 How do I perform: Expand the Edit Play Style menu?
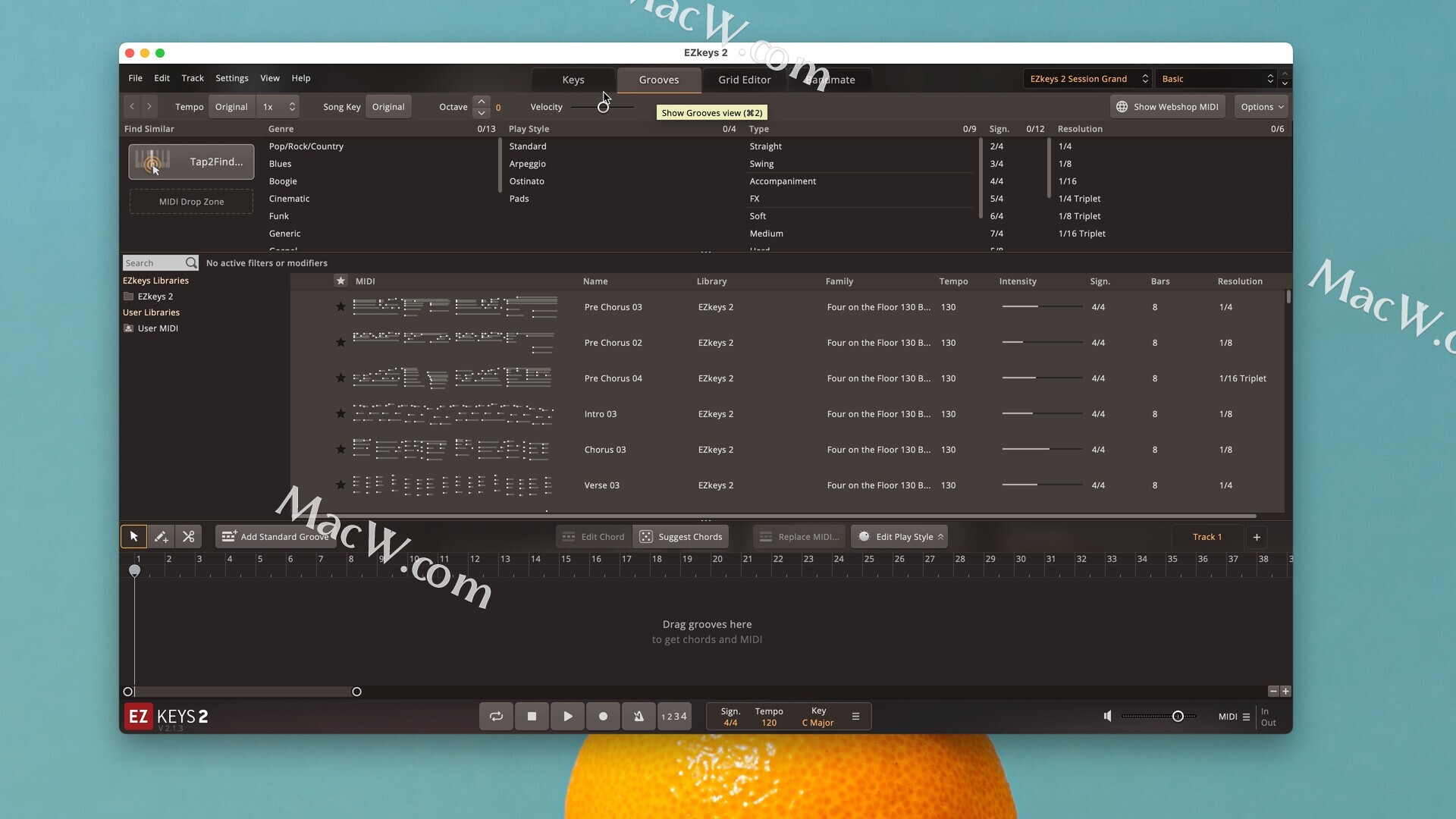click(899, 537)
